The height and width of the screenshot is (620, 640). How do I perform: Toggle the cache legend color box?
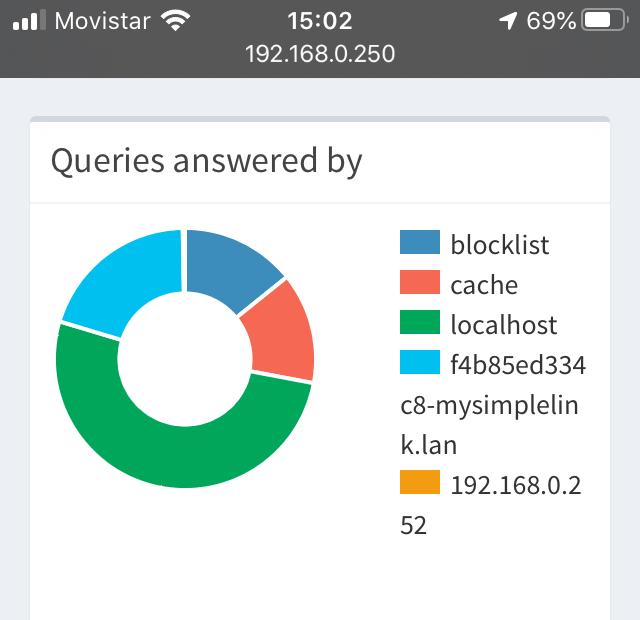pyautogui.click(x=420, y=282)
